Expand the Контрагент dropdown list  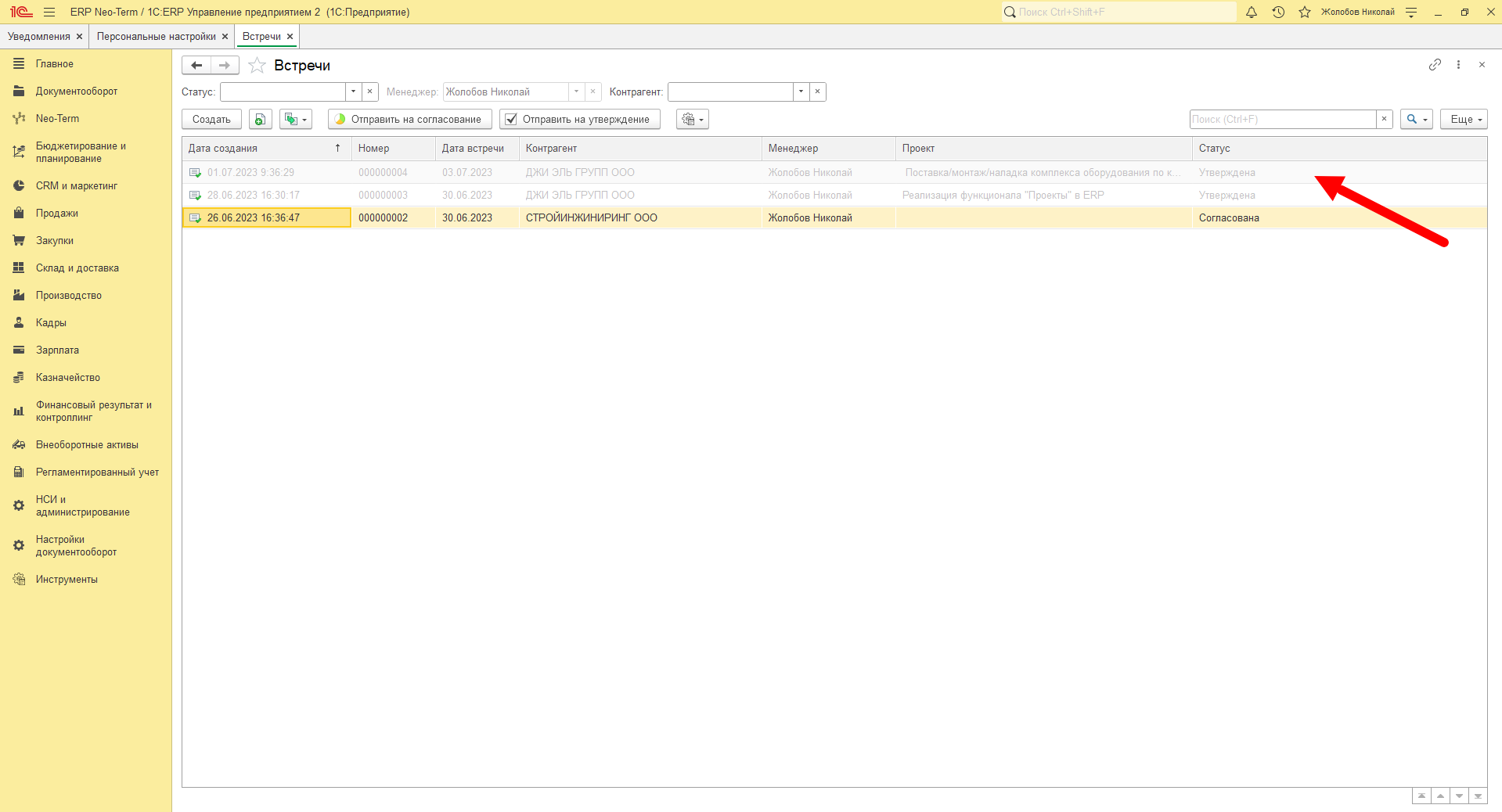(x=801, y=92)
